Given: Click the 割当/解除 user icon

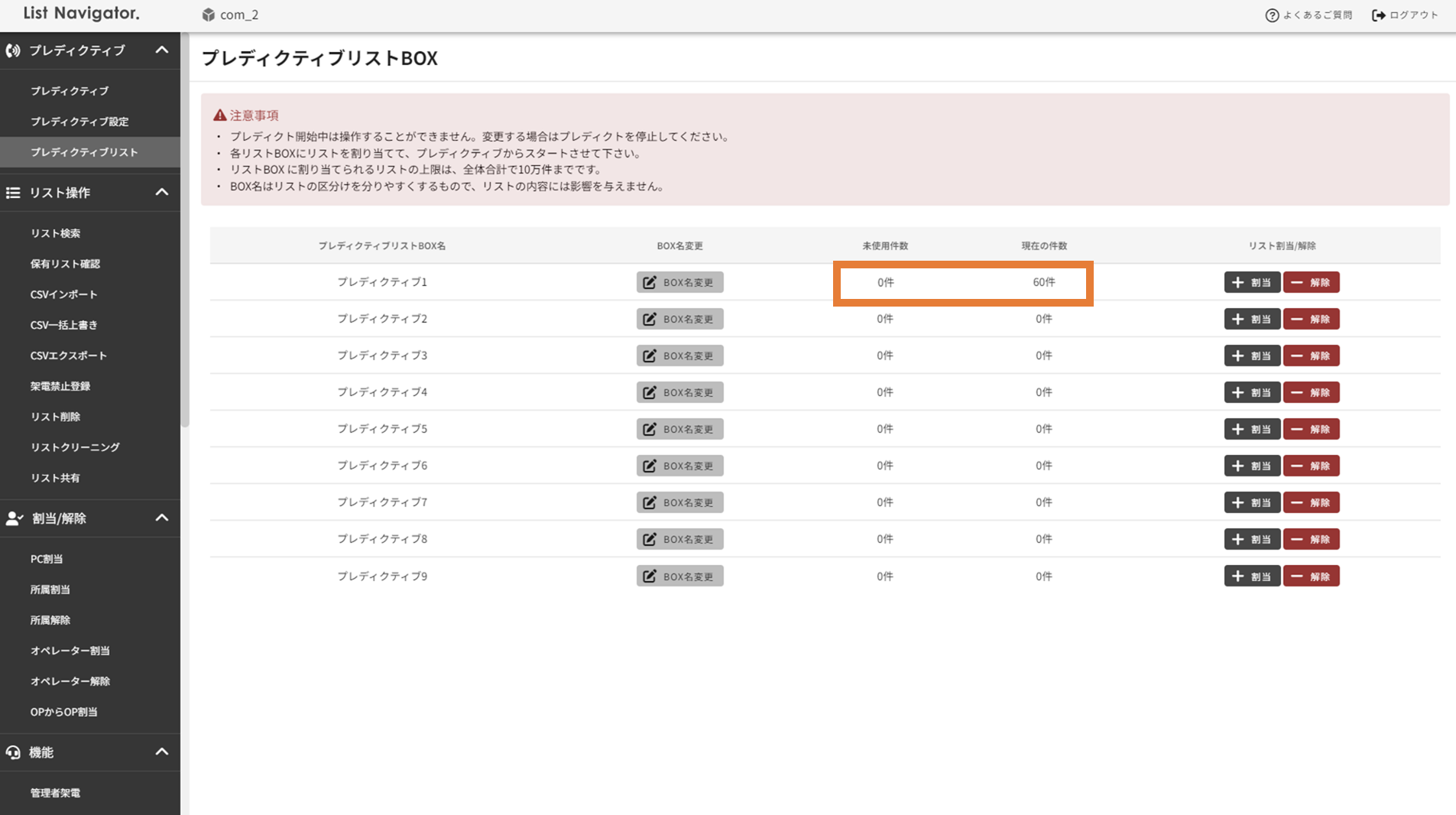Looking at the screenshot, I should click(14, 518).
